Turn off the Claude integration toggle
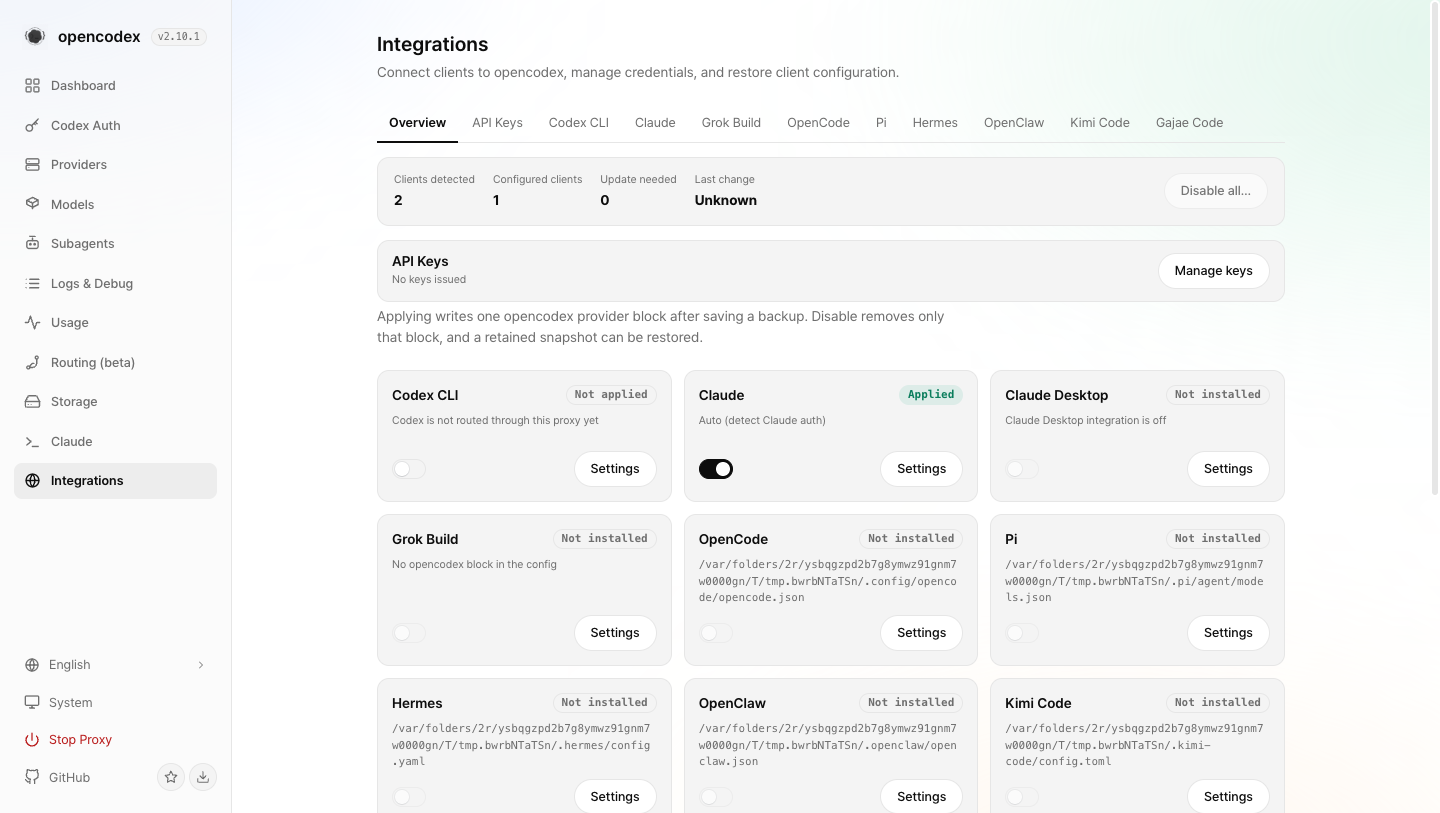 click(716, 469)
